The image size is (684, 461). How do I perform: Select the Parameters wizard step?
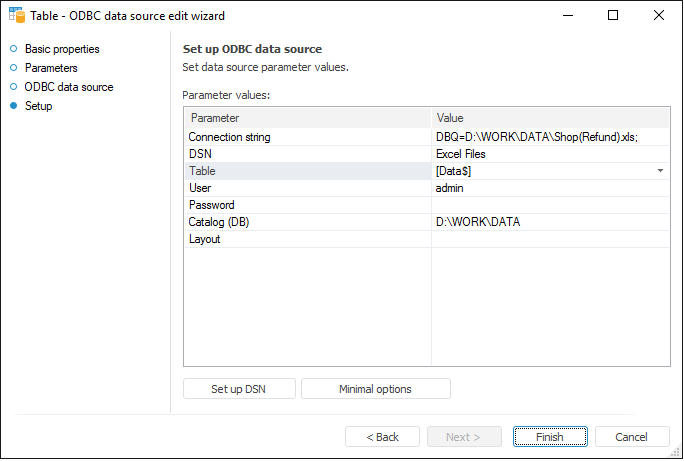(50, 68)
